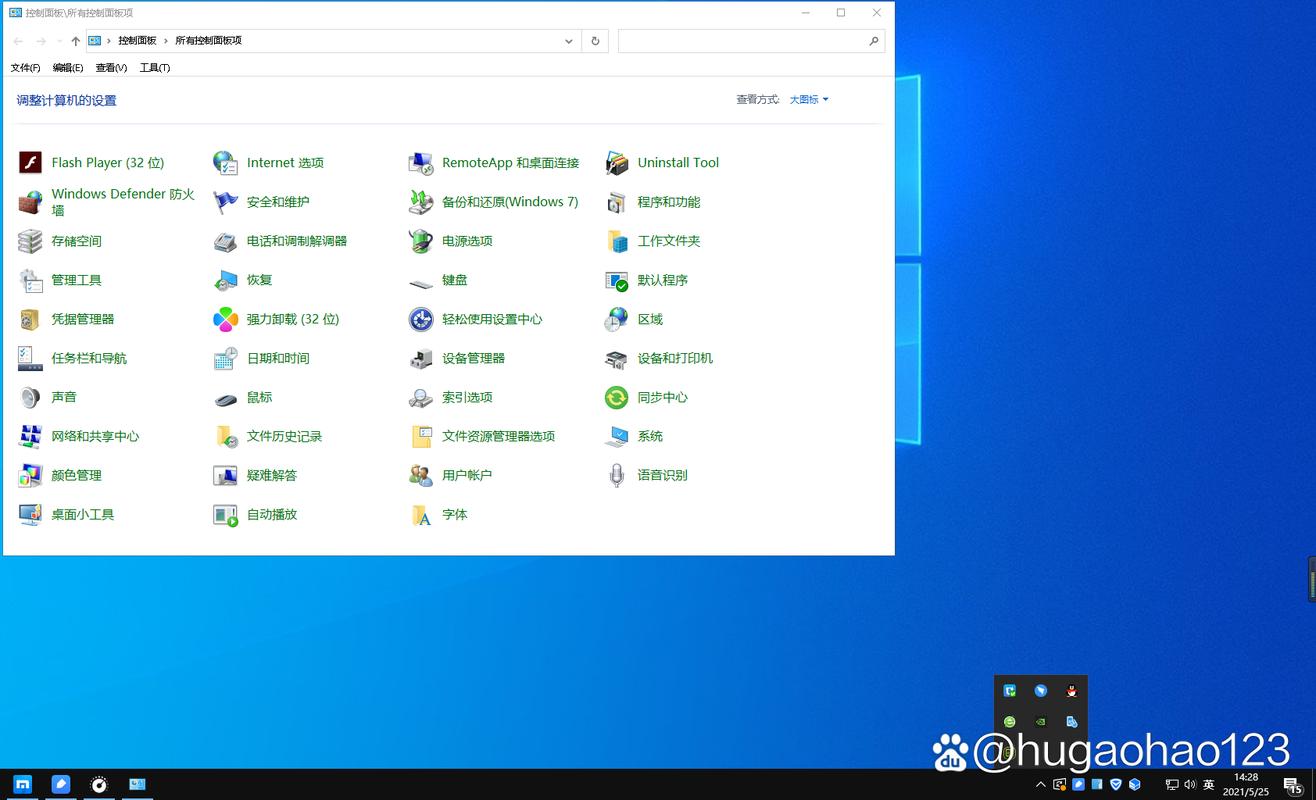
Task: Expand the 查看方式 大图标 dropdown
Action: (808, 100)
